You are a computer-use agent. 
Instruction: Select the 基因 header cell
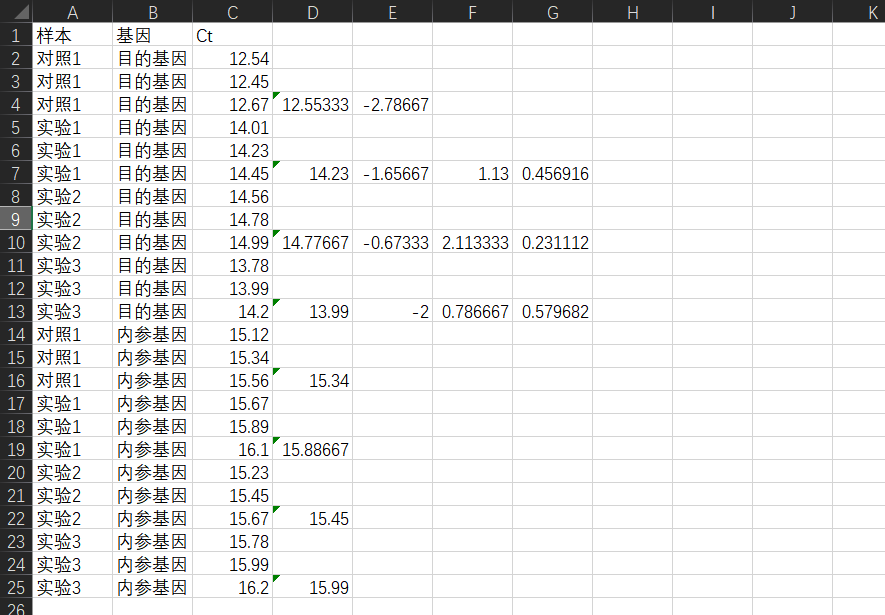point(152,34)
